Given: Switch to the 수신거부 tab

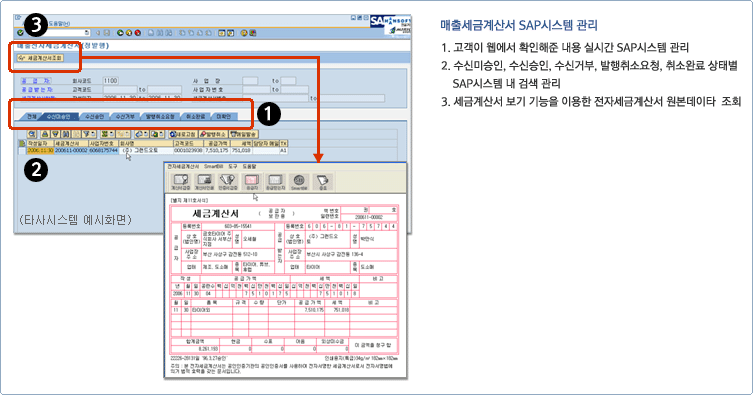Looking at the screenshot, I should [125, 117].
